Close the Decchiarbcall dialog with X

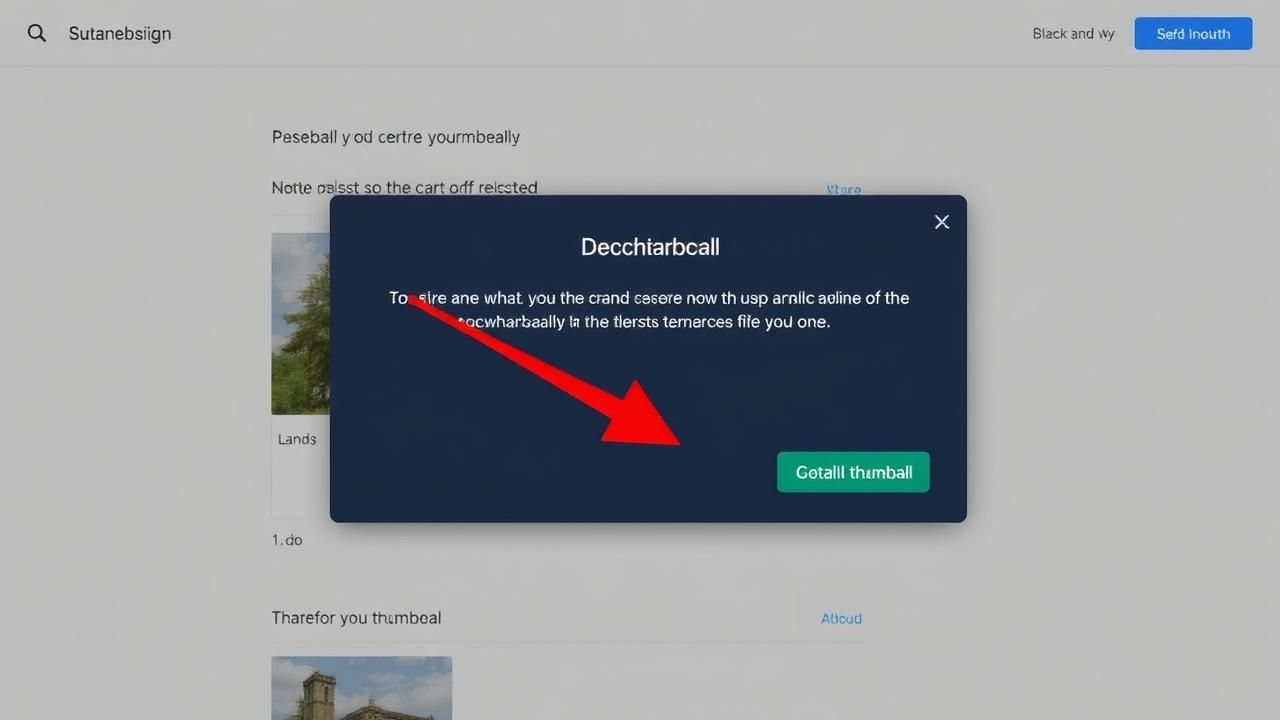click(941, 222)
